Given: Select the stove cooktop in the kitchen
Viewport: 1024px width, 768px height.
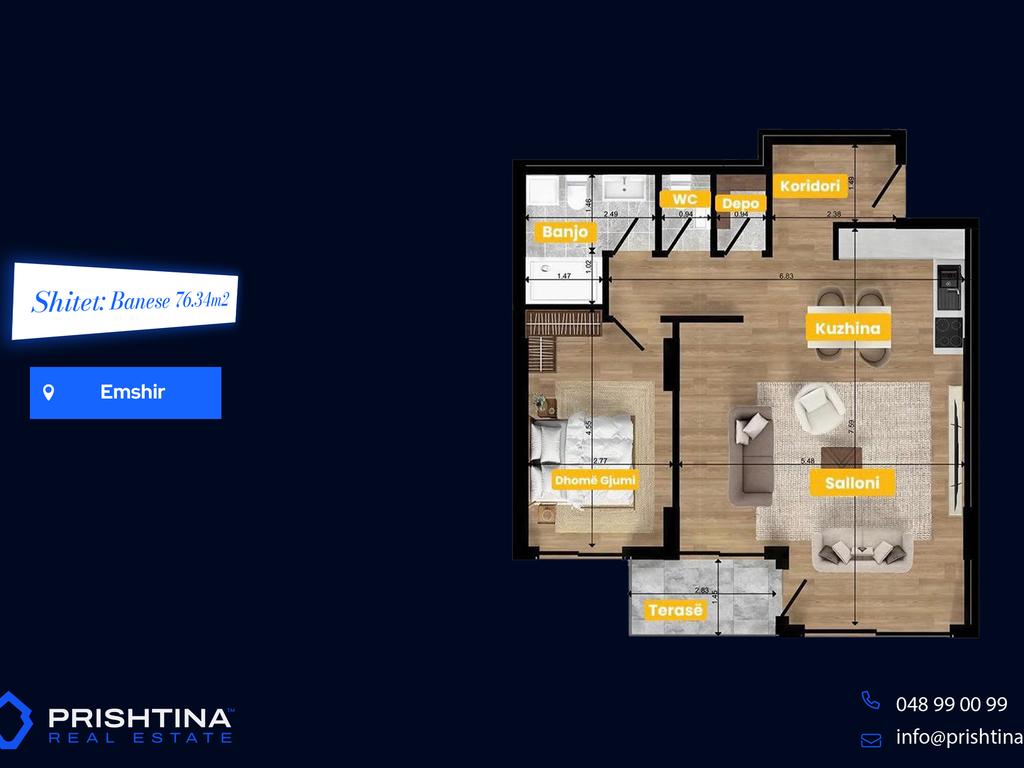Looking at the screenshot, I should [x=948, y=329].
